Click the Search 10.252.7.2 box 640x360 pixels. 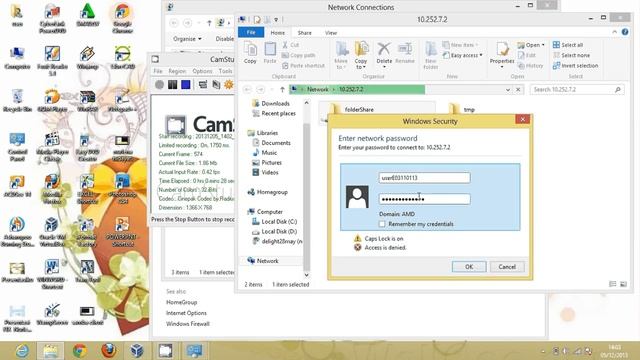pos(577,89)
